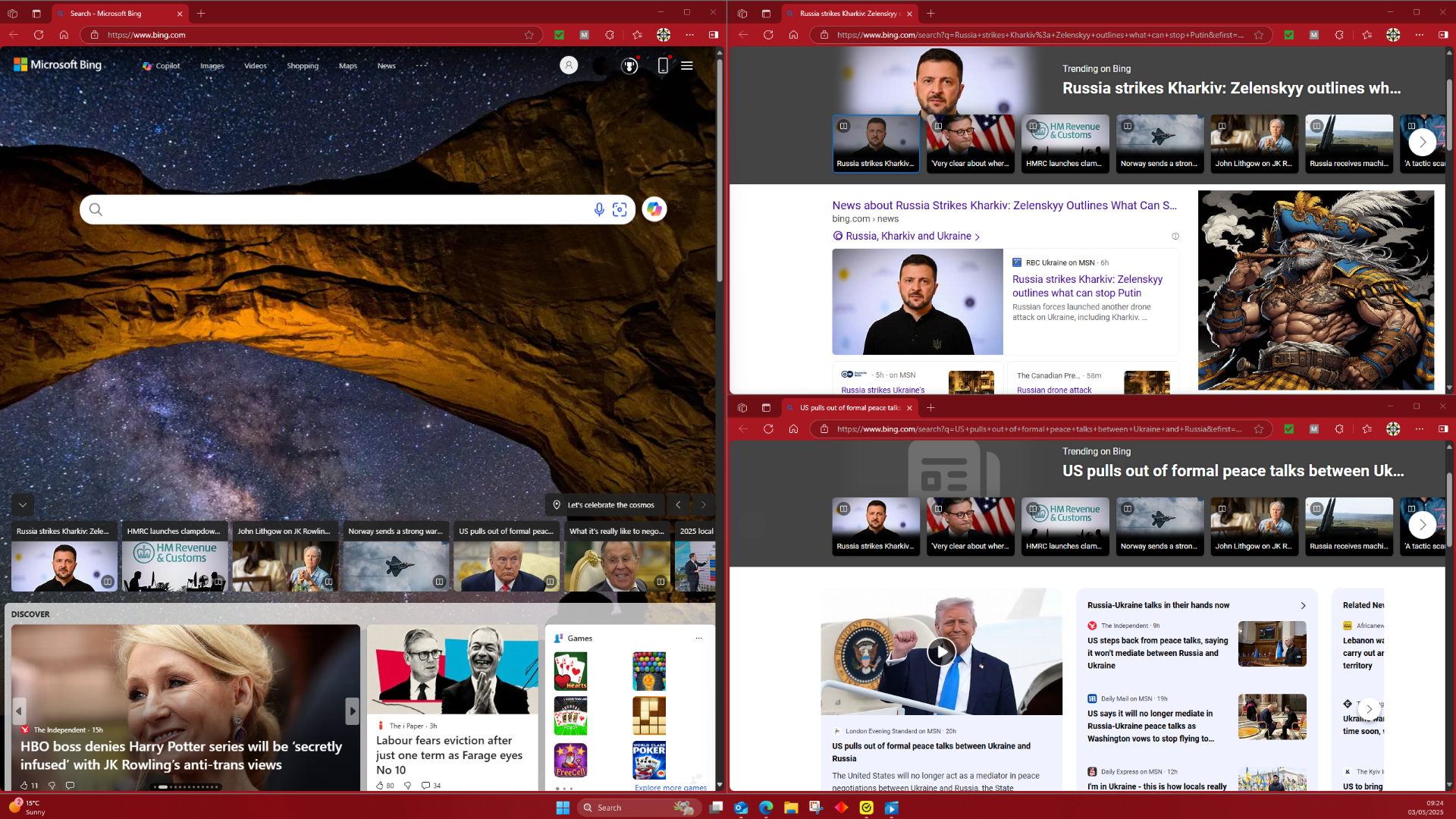Start voice search with the microphone icon
This screenshot has width=1456, height=819.
[599, 209]
